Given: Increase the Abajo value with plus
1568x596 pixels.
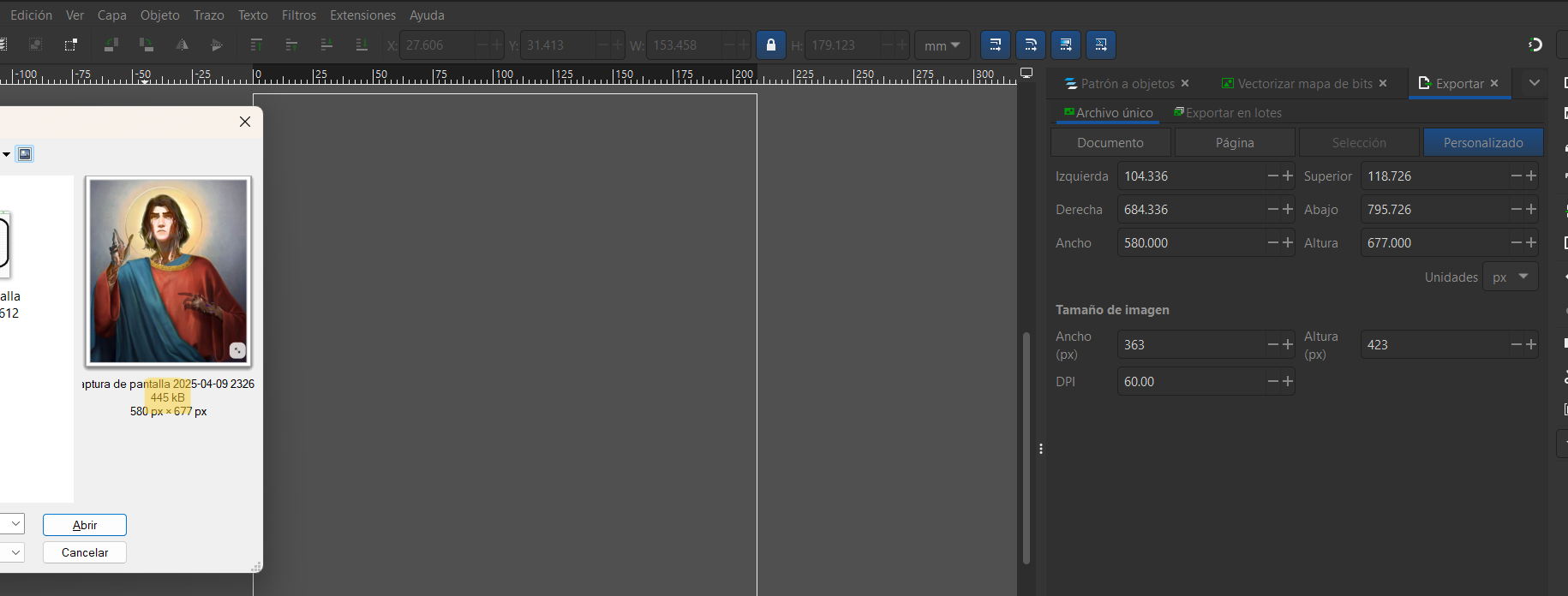Looking at the screenshot, I should coord(1530,209).
